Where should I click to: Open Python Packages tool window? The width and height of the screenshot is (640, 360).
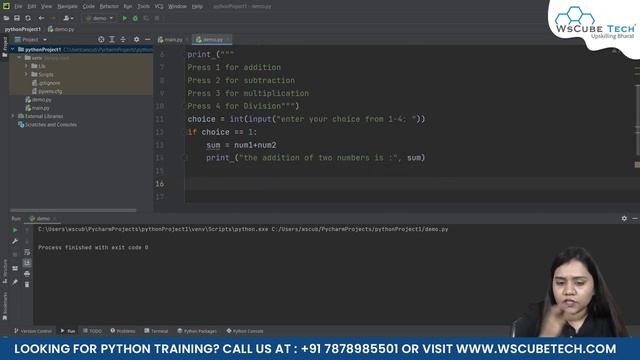[x=197, y=331]
